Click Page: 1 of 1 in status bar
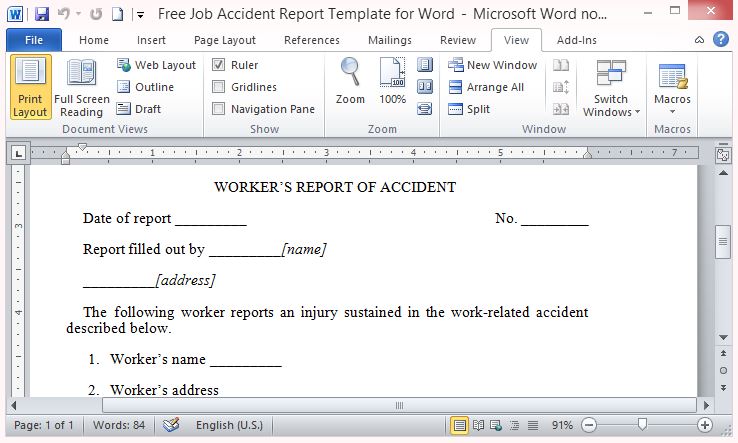738x443 pixels. coord(44,426)
